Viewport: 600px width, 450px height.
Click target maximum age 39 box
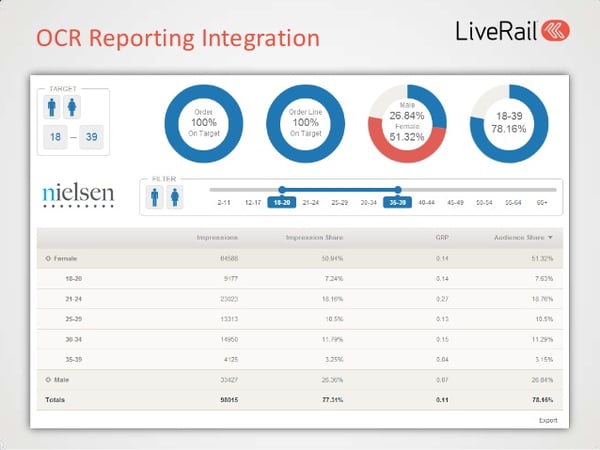(x=91, y=137)
